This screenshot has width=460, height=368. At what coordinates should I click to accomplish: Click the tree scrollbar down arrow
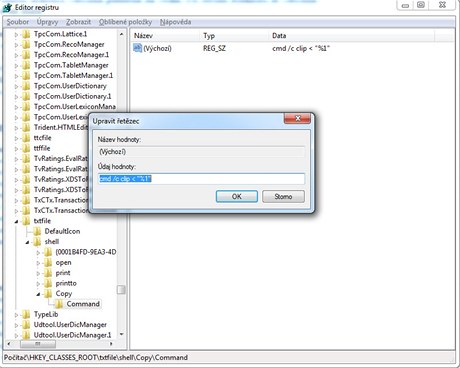click(121, 334)
